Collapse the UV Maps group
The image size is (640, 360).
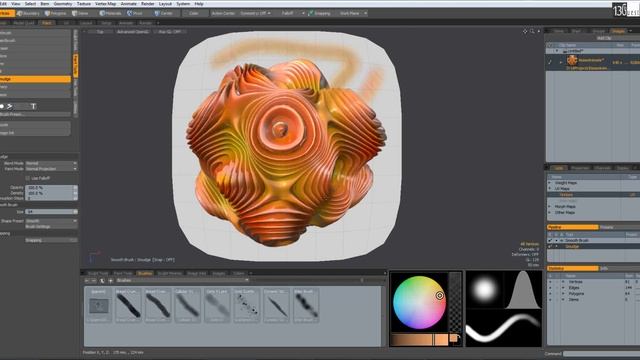[x=549, y=189]
